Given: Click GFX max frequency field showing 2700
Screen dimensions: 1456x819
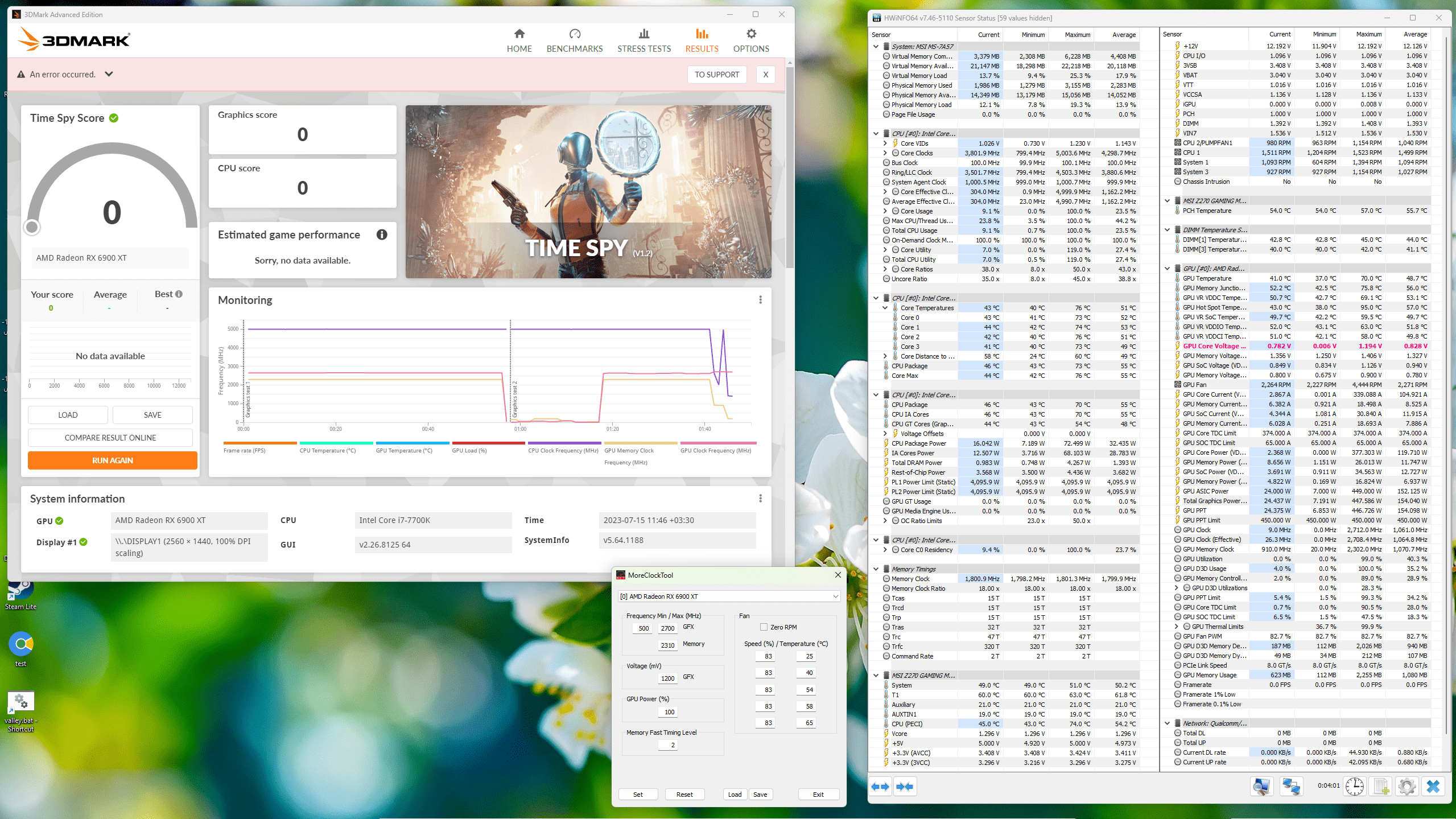Looking at the screenshot, I should (667, 628).
